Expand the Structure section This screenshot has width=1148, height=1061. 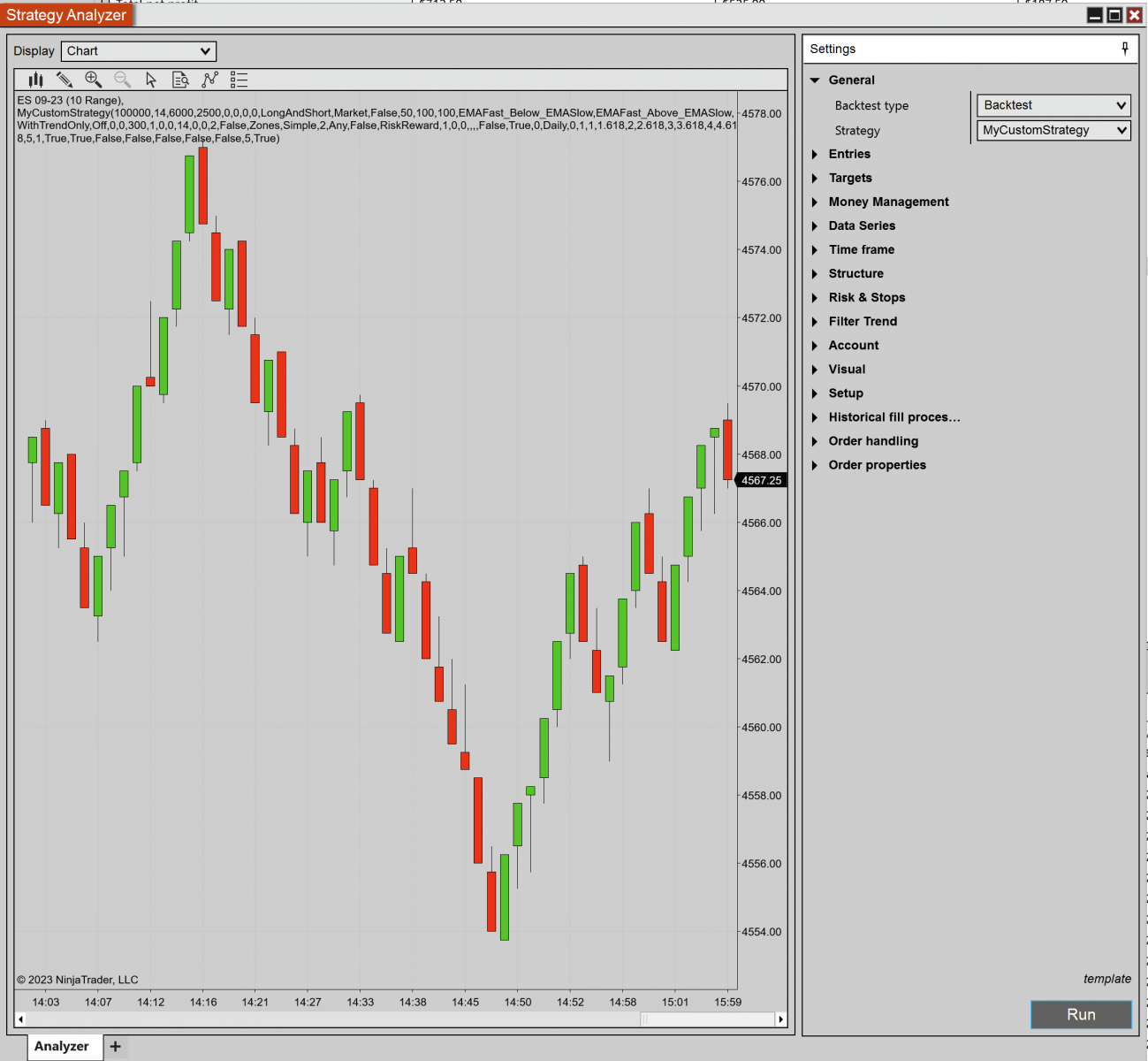point(815,274)
